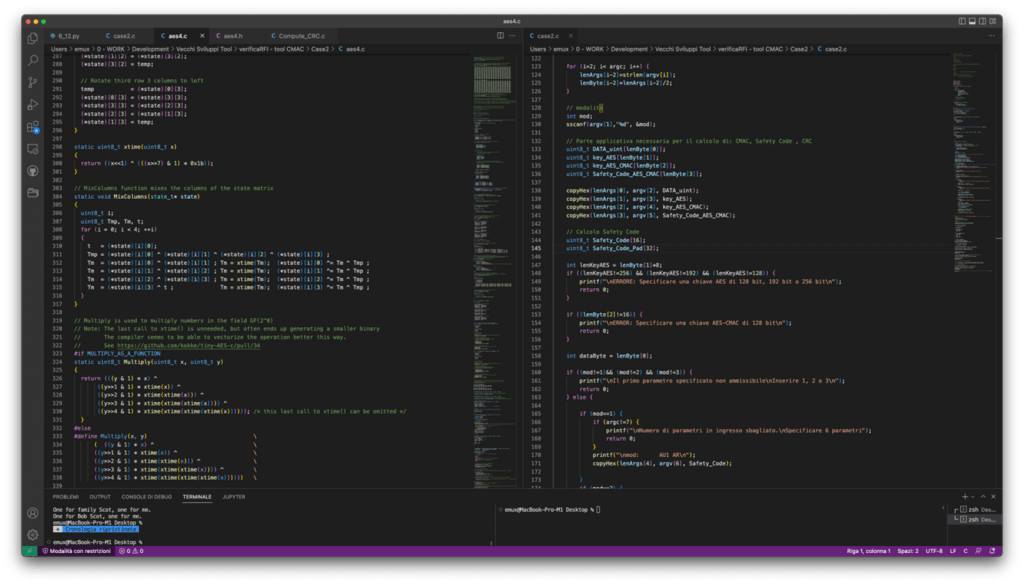Toggle the secondary sidebar layout button

pyautogui.click(x=982, y=22)
